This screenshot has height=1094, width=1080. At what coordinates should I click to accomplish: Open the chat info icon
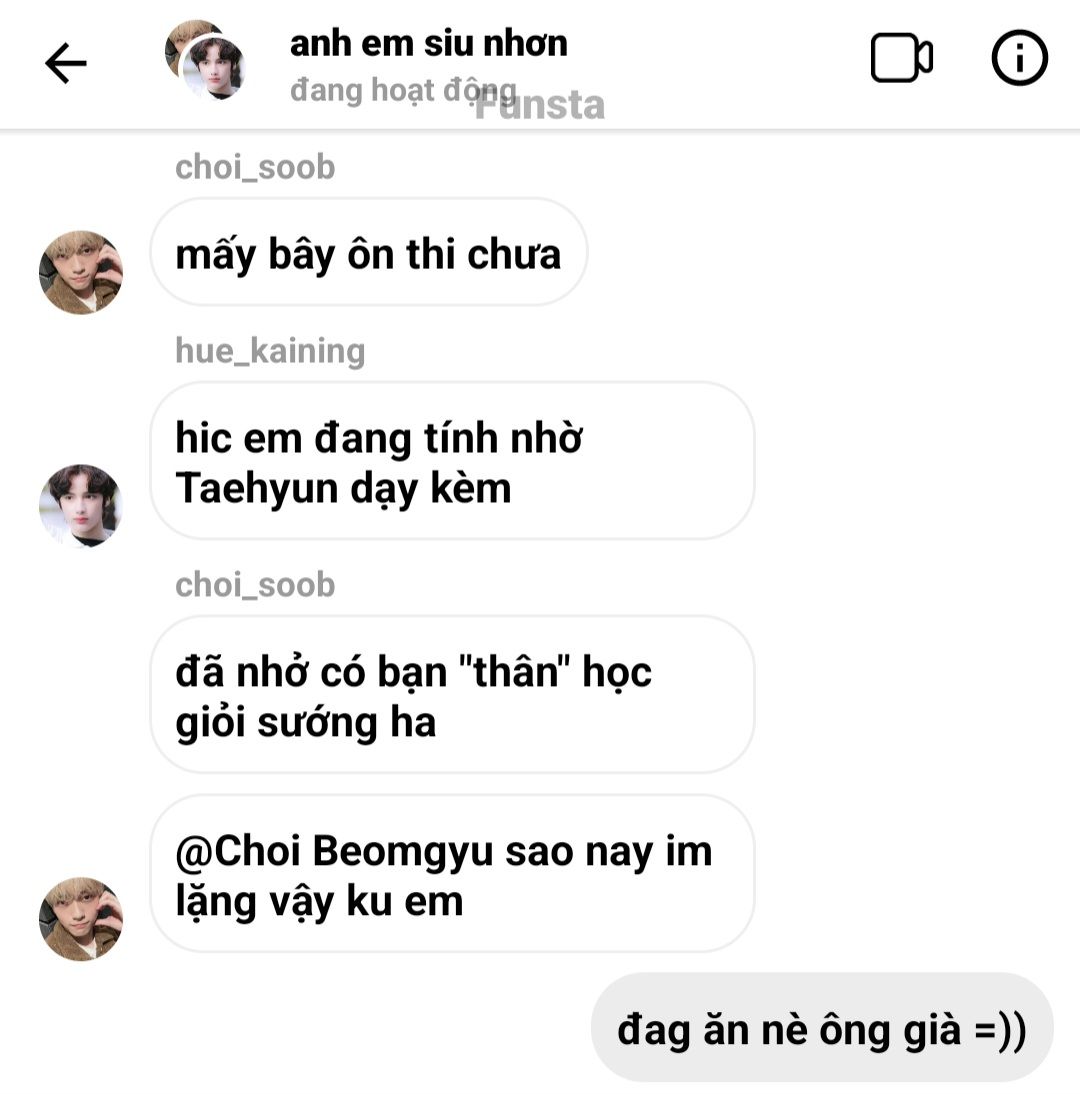[x=1019, y=58]
